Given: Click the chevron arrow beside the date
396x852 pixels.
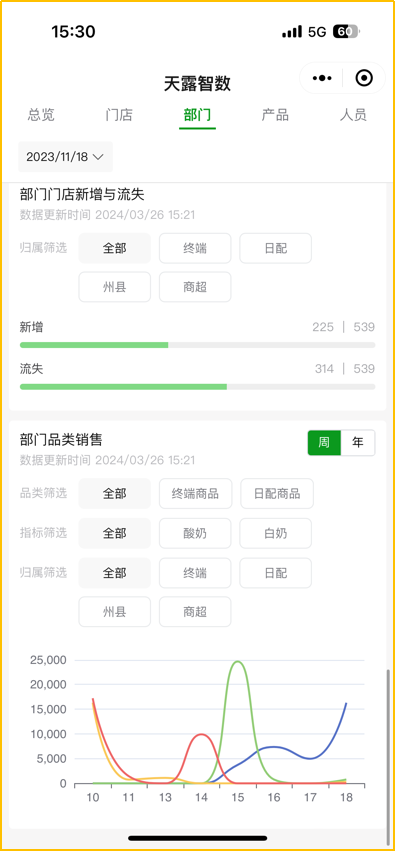Looking at the screenshot, I should [x=98, y=157].
